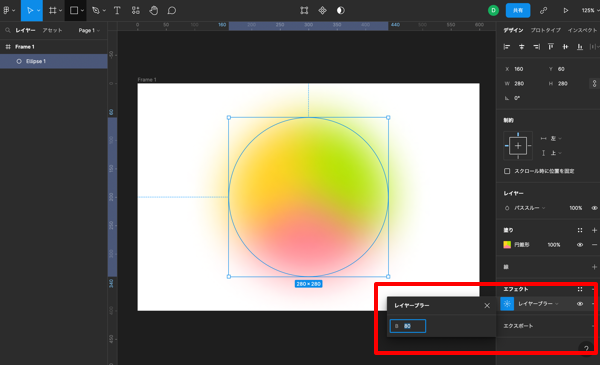The width and height of the screenshot is (600, 365).
Task: Click the user avatar D
Action: point(493,10)
